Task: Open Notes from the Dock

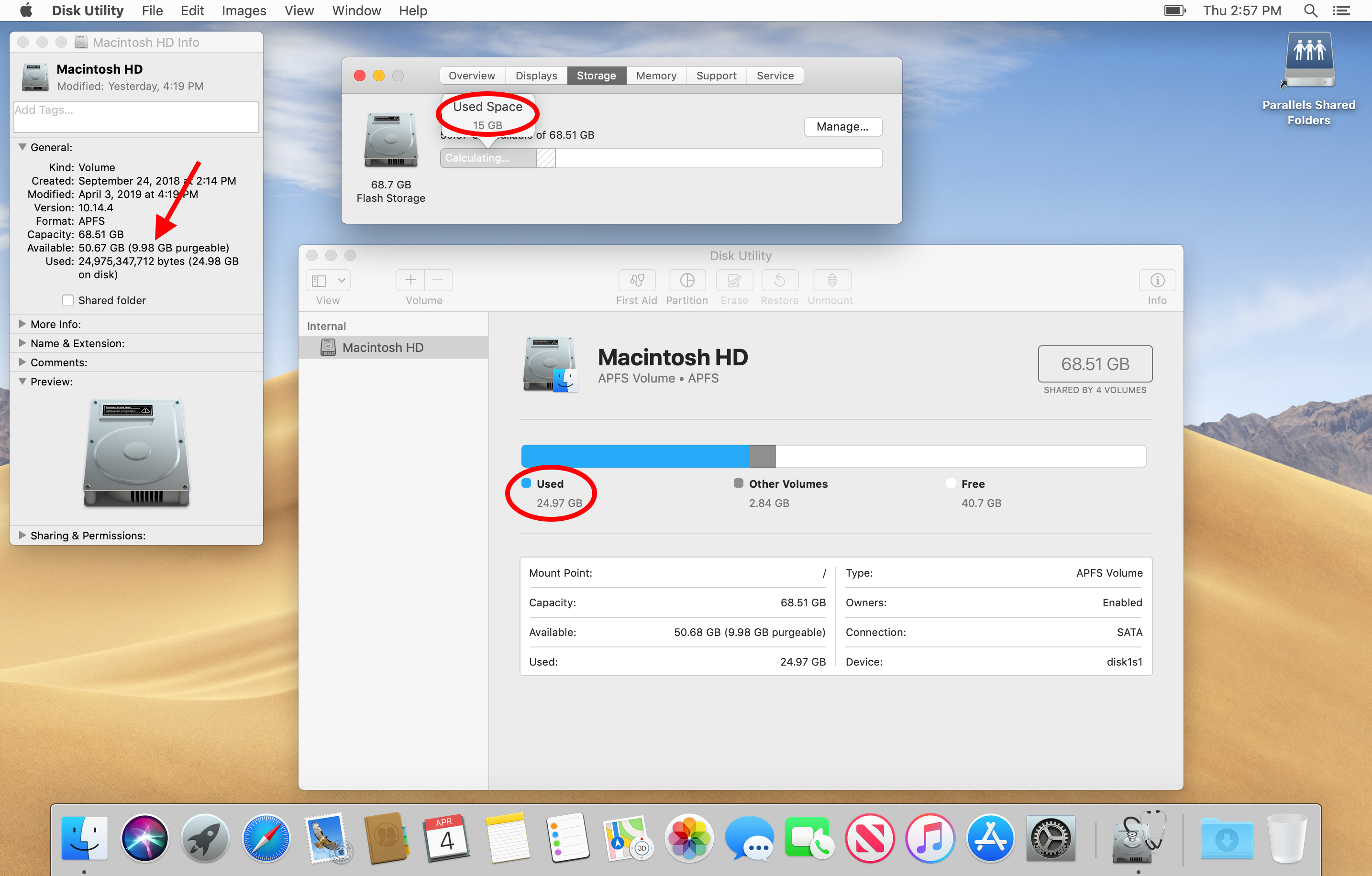Action: pos(508,838)
